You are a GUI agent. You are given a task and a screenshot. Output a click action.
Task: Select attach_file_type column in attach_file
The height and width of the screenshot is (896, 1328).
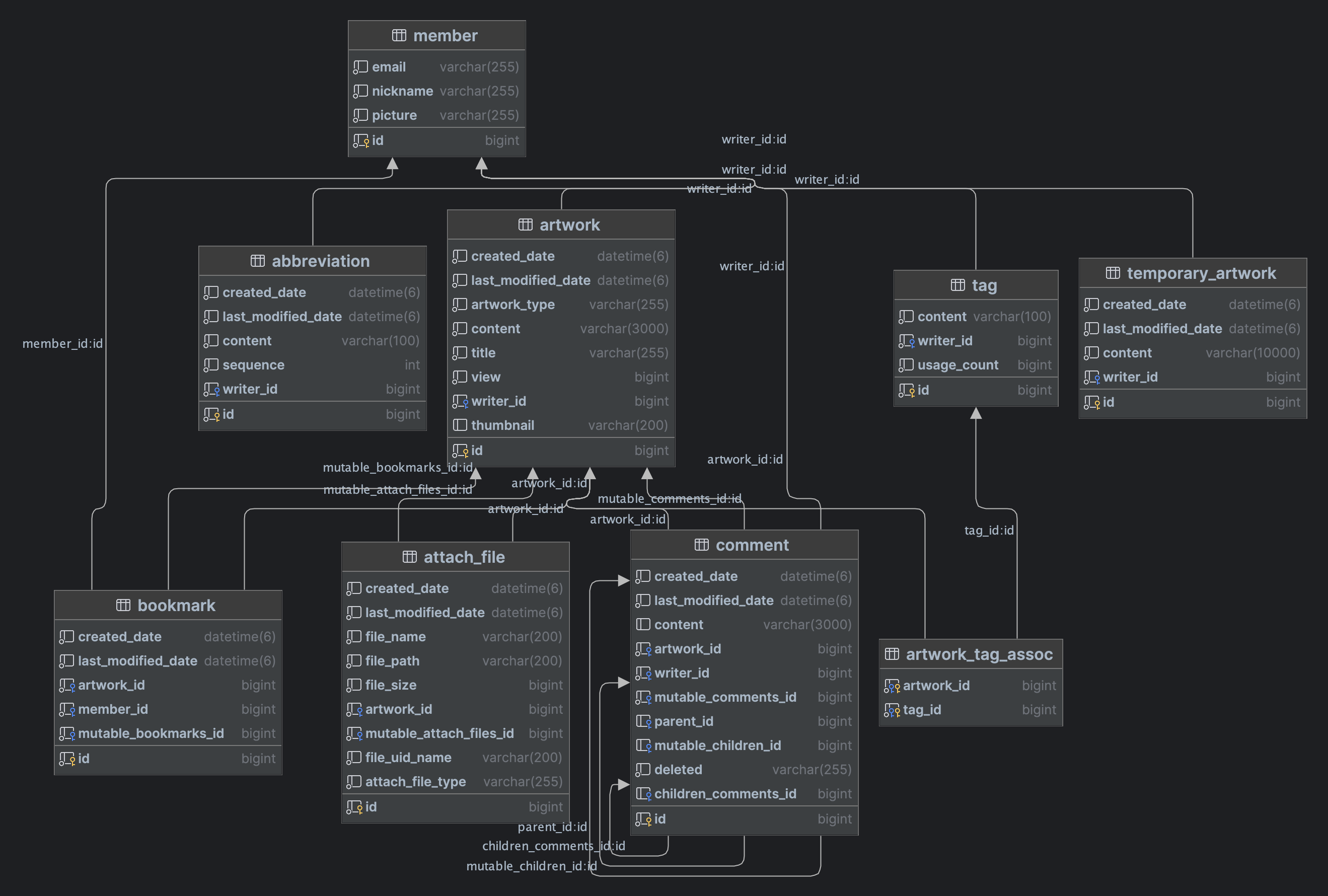pos(456,781)
